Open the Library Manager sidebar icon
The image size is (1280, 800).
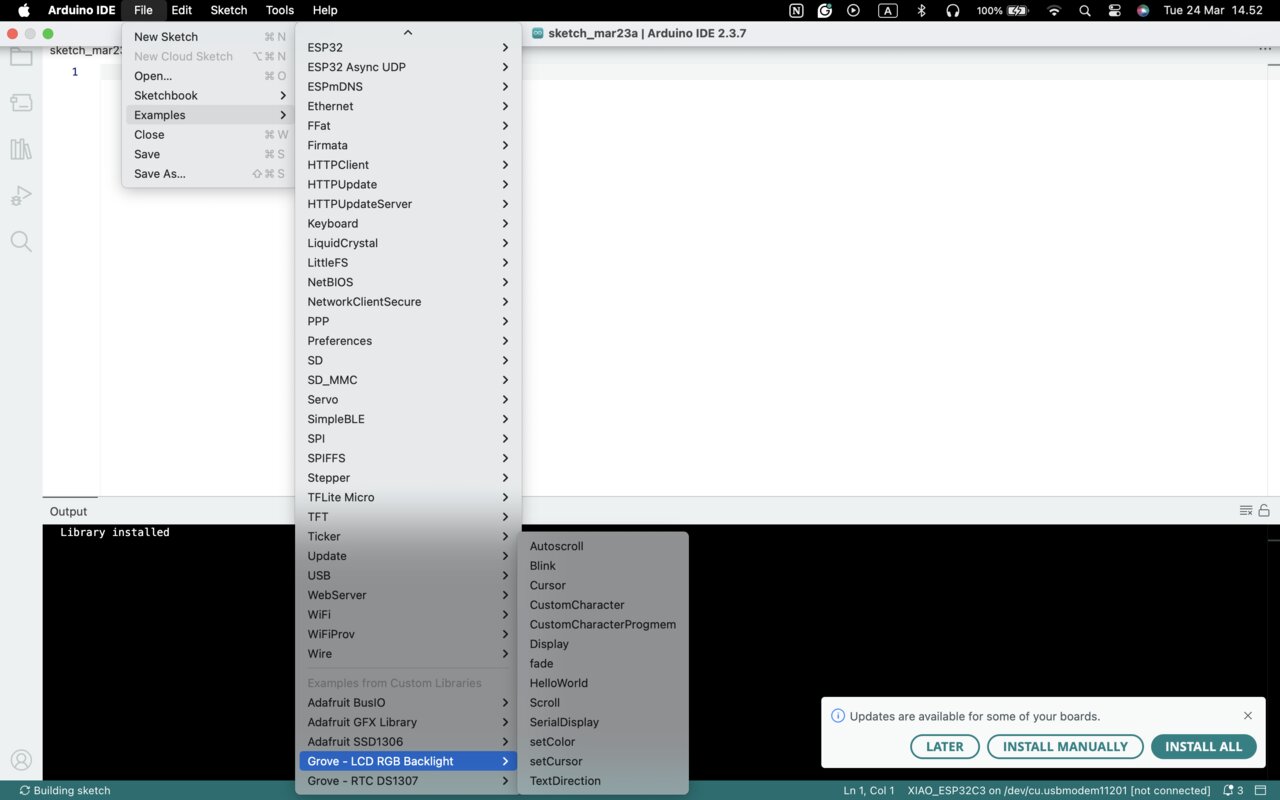click(21, 149)
